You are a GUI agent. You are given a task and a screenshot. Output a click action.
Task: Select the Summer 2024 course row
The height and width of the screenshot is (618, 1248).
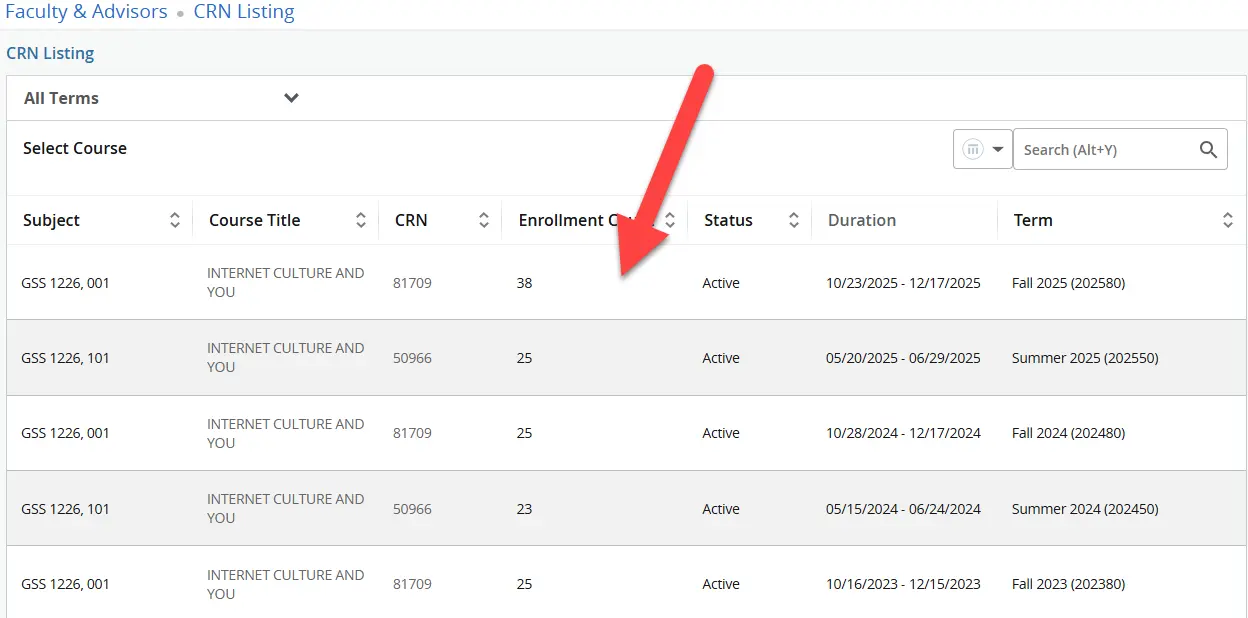[x=600, y=508]
